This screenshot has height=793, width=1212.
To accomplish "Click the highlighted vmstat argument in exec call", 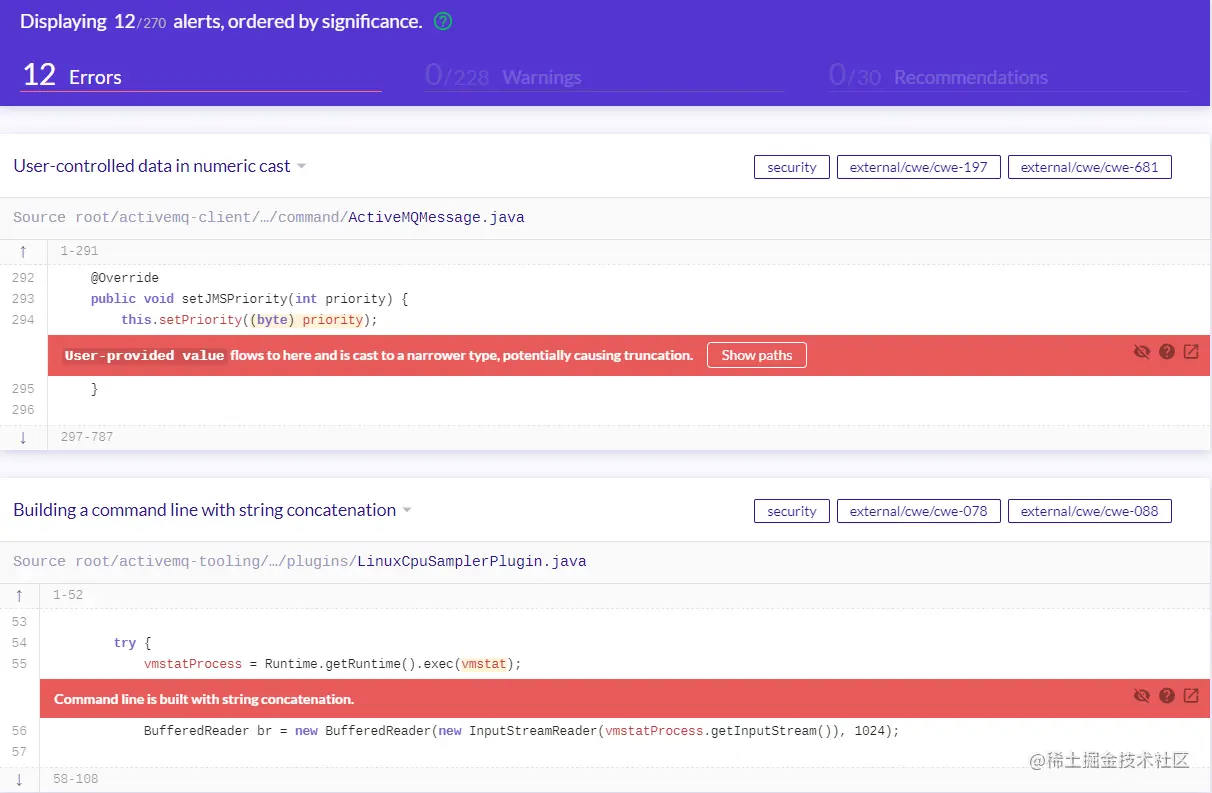I will (x=484, y=664).
